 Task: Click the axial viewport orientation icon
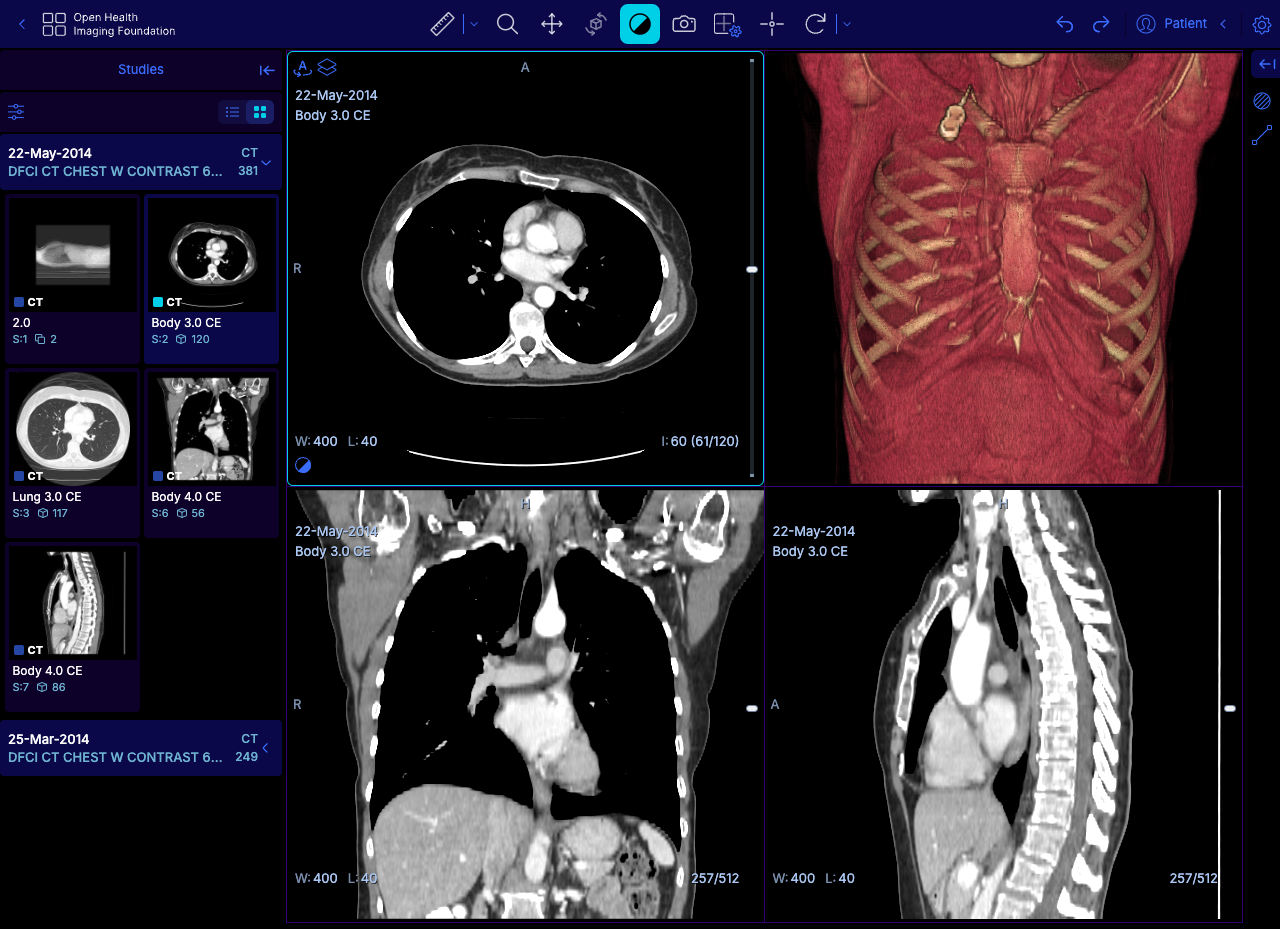coord(303,67)
